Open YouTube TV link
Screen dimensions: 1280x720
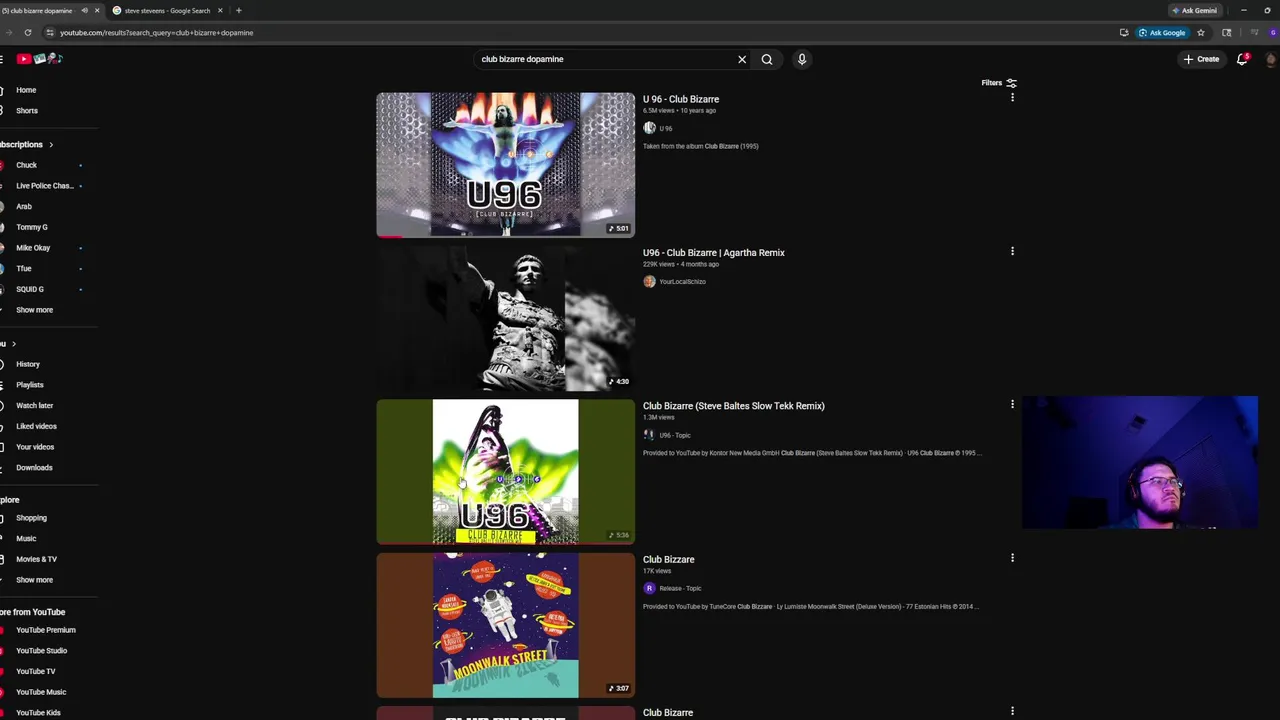tap(36, 671)
